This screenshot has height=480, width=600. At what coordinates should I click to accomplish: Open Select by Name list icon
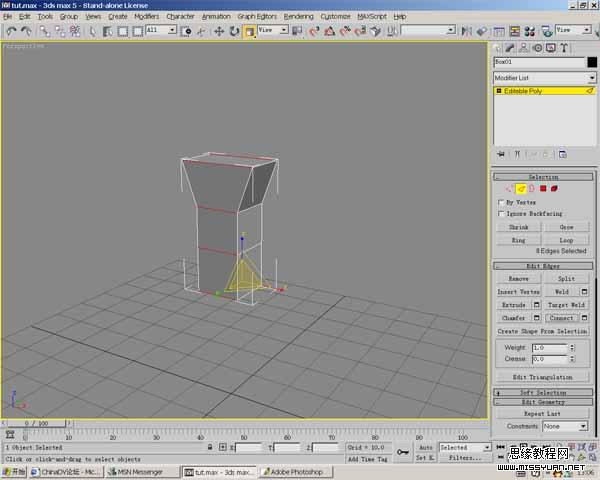click(108, 31)
